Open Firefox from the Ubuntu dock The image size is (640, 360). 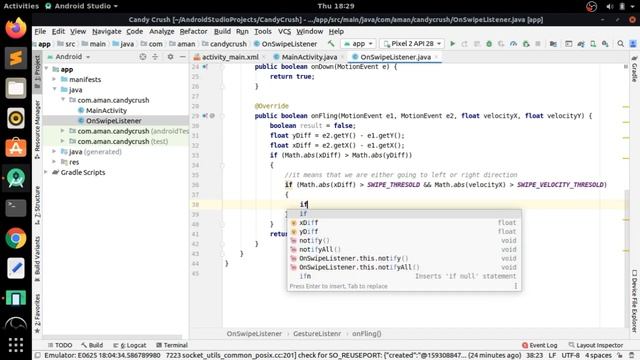(x=16, y=28)
